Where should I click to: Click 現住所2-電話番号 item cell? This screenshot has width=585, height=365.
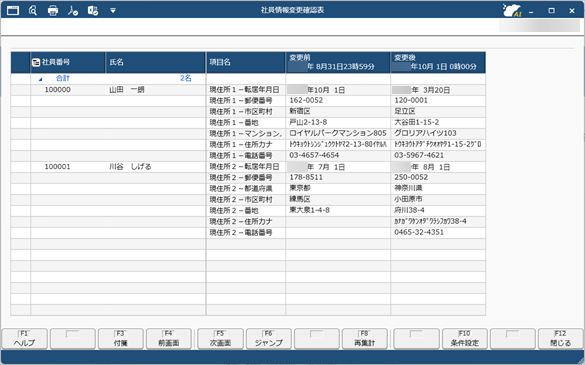click(245, 233)
